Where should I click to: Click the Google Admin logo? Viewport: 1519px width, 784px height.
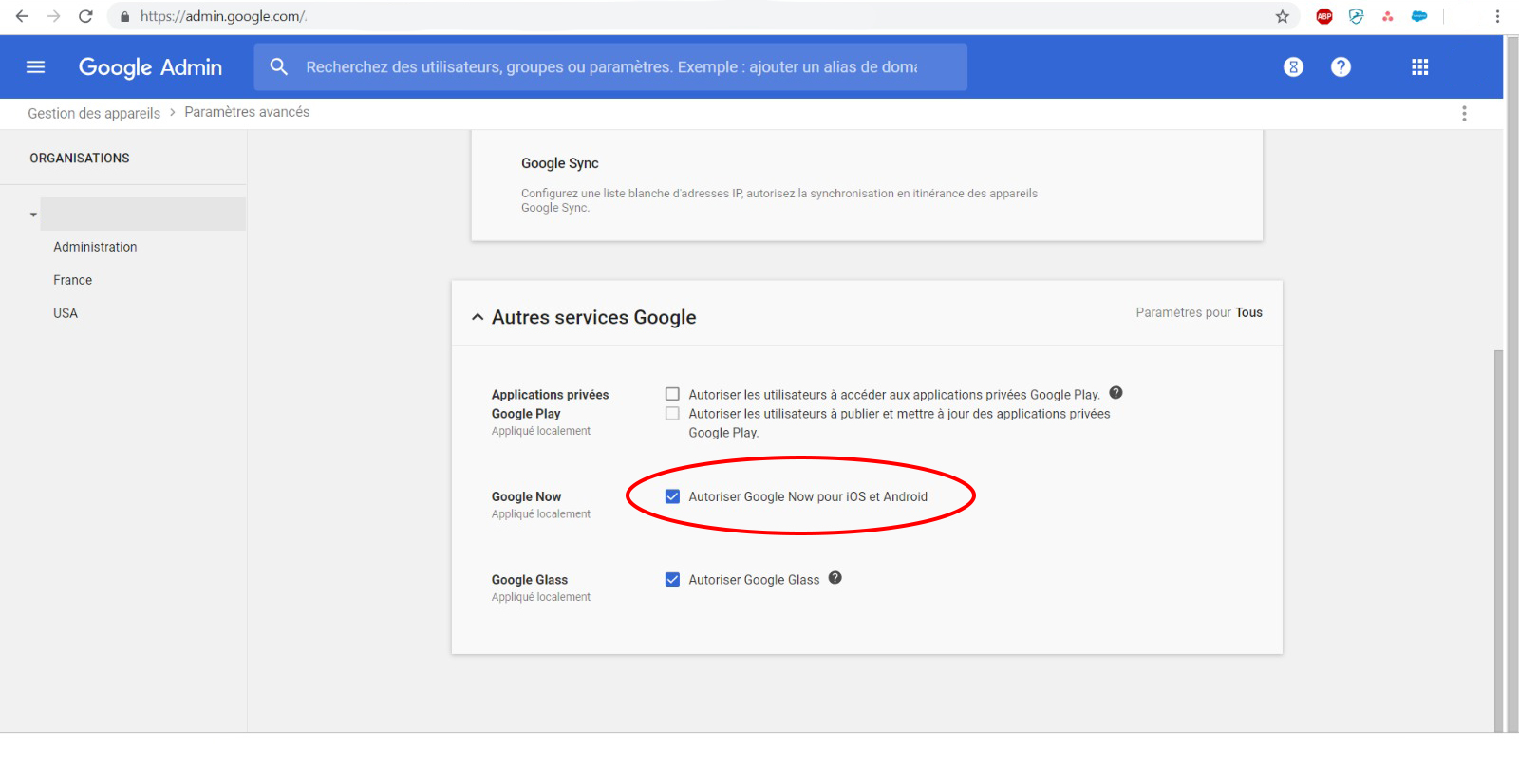(150, 67)
